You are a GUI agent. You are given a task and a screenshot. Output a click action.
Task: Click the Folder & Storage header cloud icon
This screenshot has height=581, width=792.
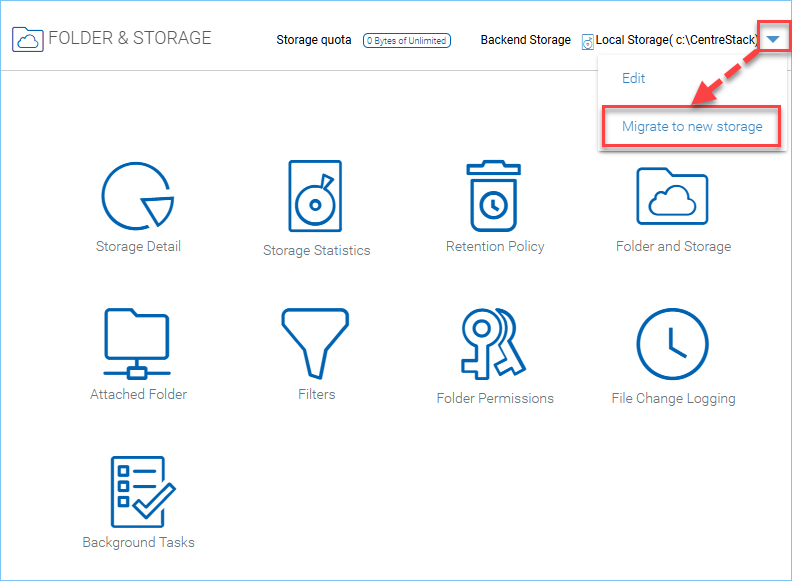pos(27,39)
